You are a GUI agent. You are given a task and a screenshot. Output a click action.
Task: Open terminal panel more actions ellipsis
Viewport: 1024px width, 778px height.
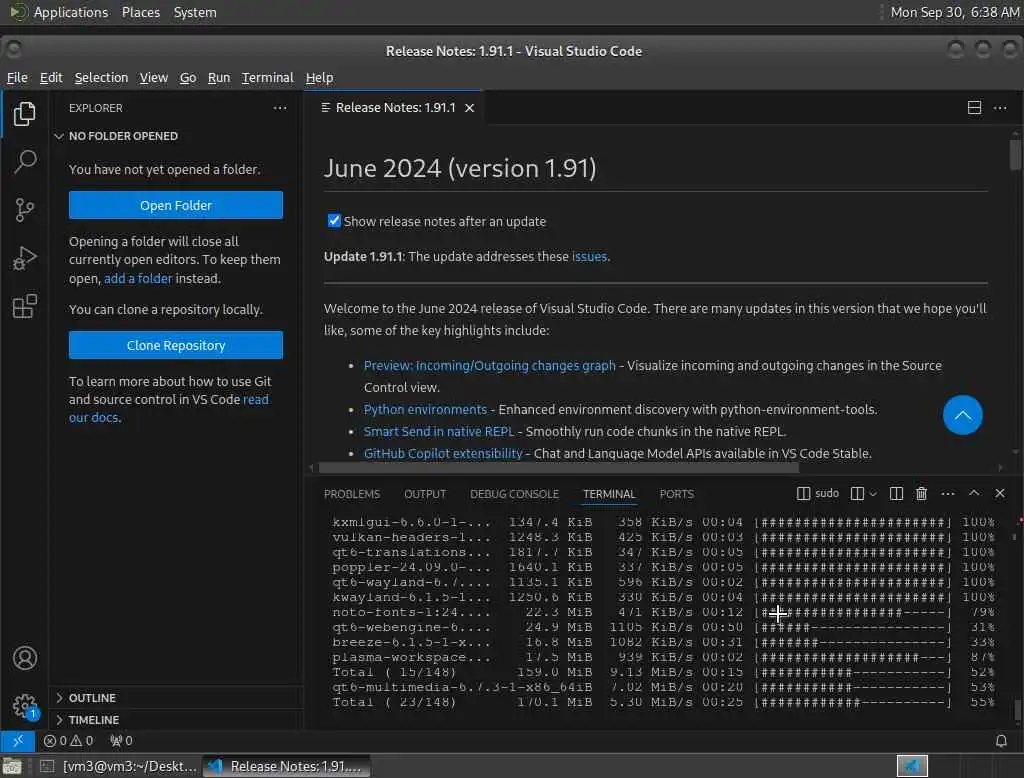(948, 494)
